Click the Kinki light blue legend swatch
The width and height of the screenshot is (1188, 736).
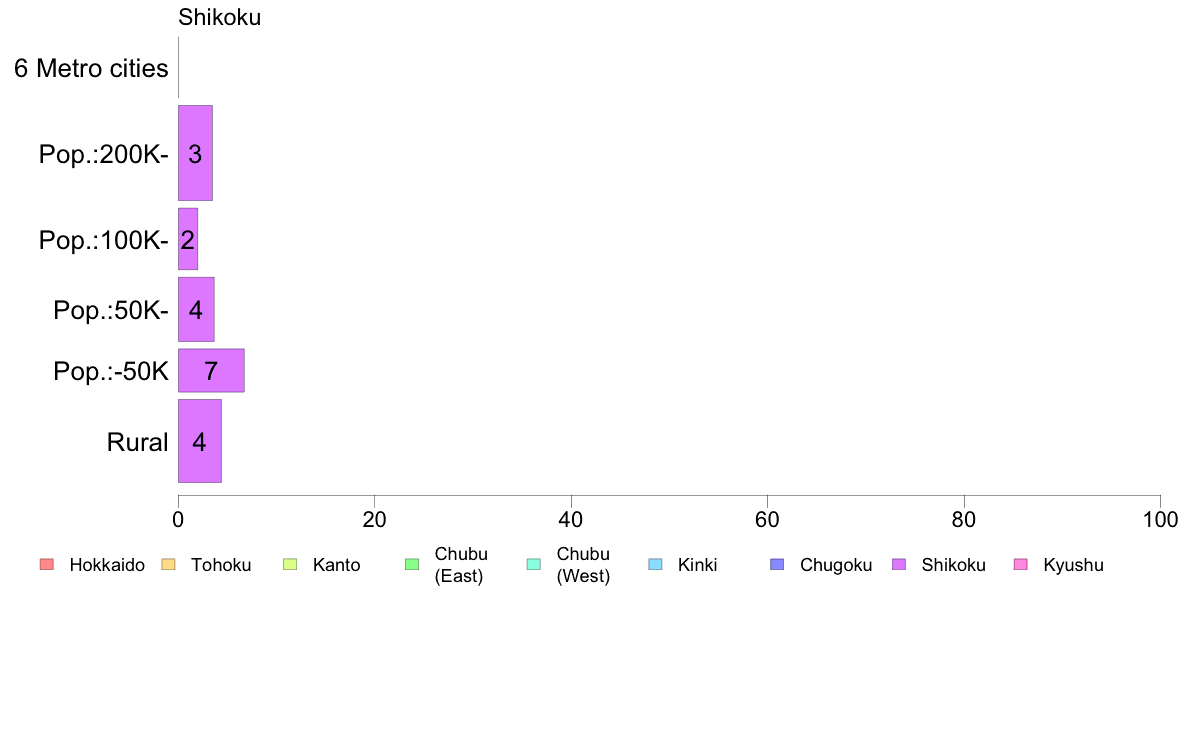coord(655,564)
